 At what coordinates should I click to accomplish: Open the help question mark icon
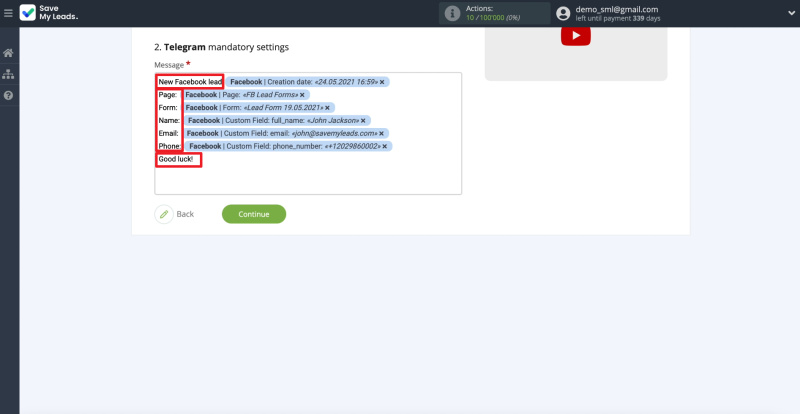pyautogui.click(x=8, y=95)
